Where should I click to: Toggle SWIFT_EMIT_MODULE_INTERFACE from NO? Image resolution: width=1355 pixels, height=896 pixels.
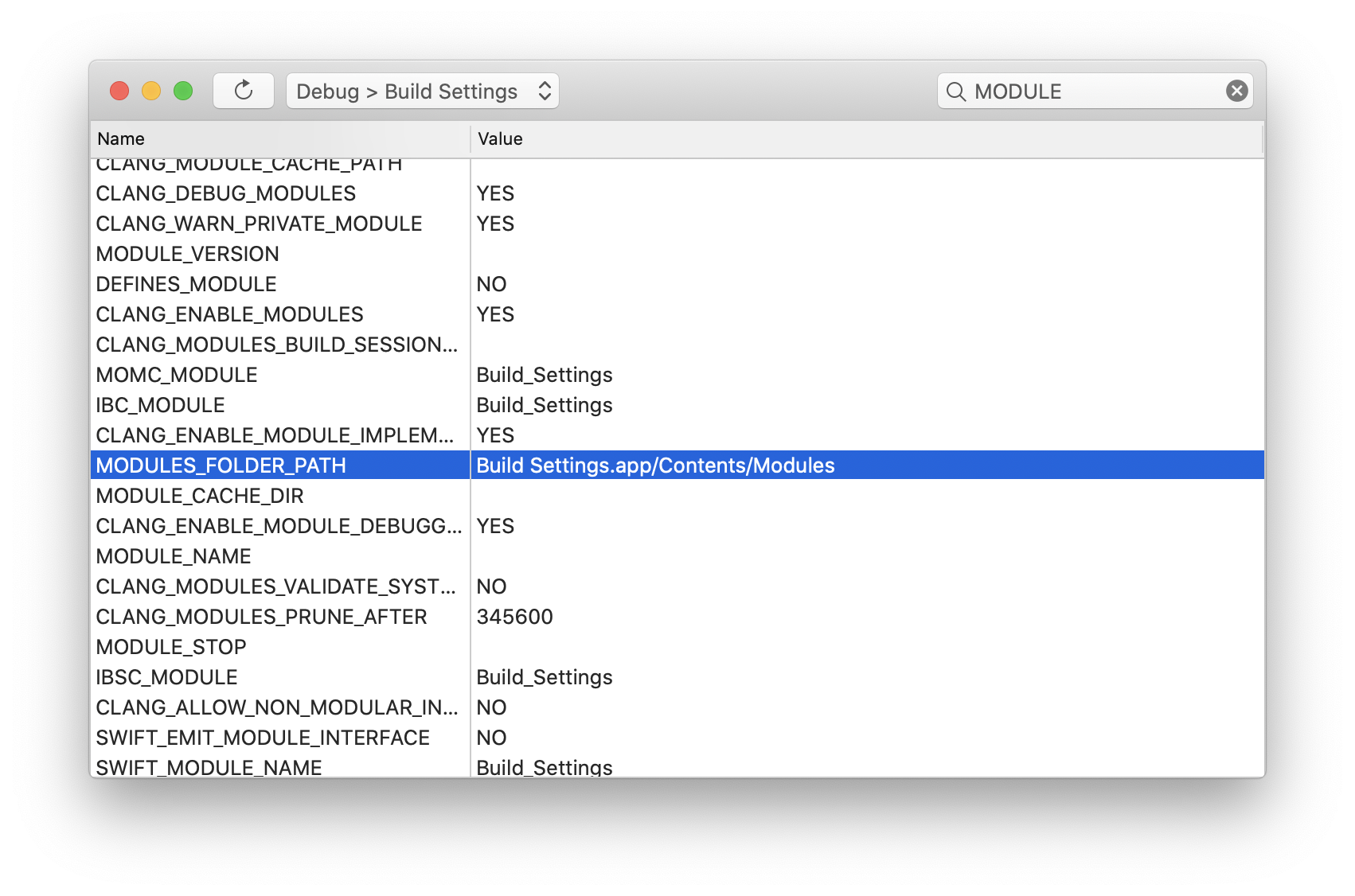pos(491,737)
